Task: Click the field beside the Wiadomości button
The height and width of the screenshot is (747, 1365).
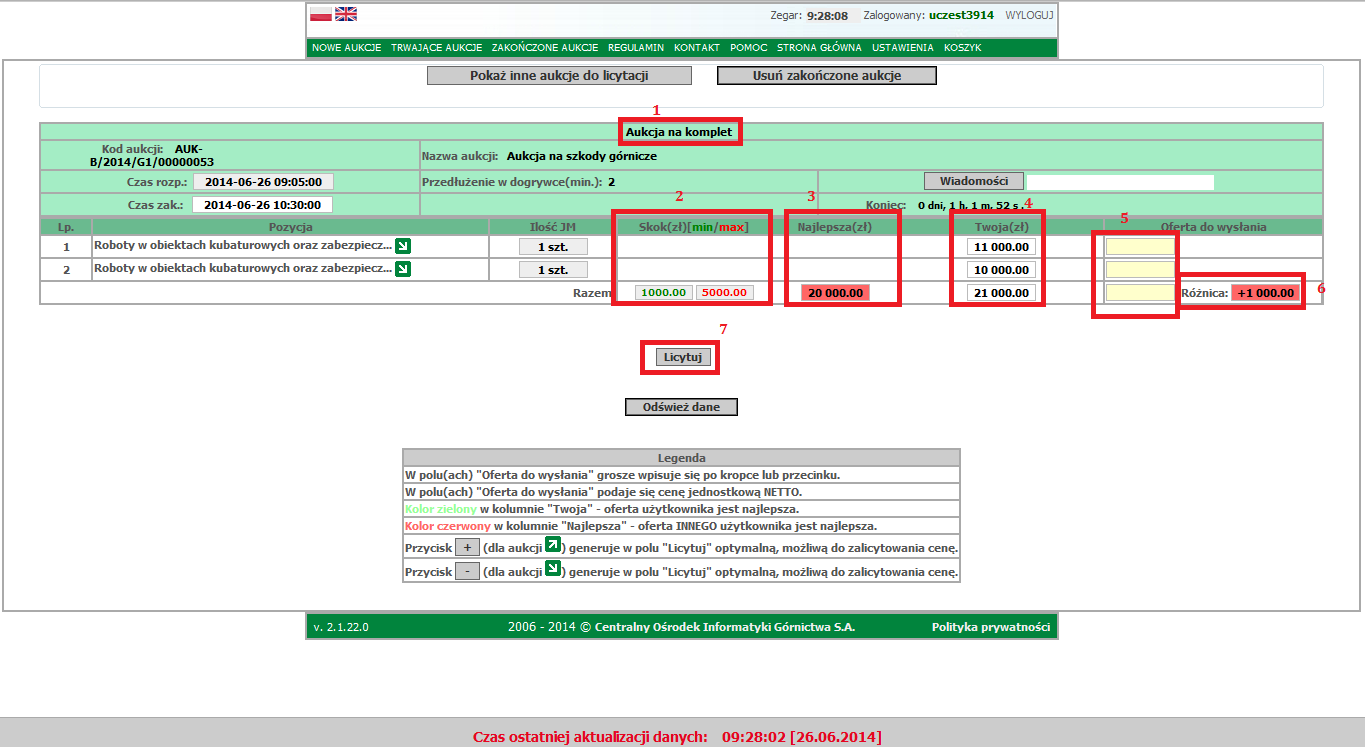Action: 1120,182
